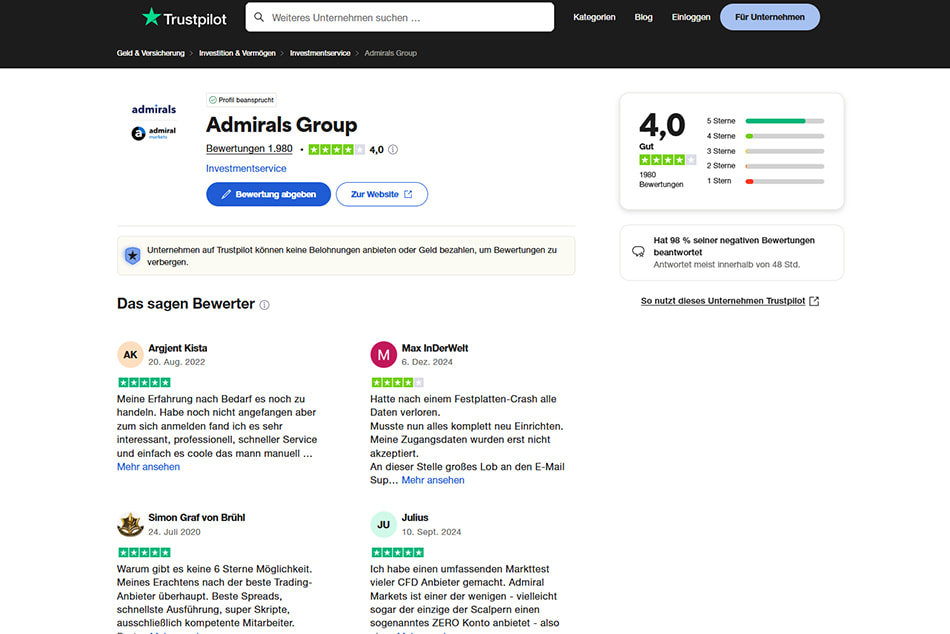Click the 1980 Bewertungen count in summary card
This screenshot has height=634, width=950.
pyautogui.click(x=661, y=179)
